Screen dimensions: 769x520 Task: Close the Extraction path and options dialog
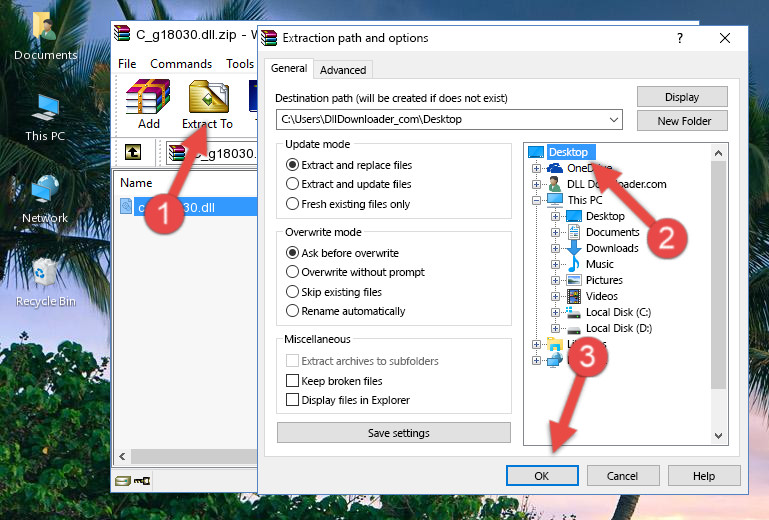coord(725,38)
